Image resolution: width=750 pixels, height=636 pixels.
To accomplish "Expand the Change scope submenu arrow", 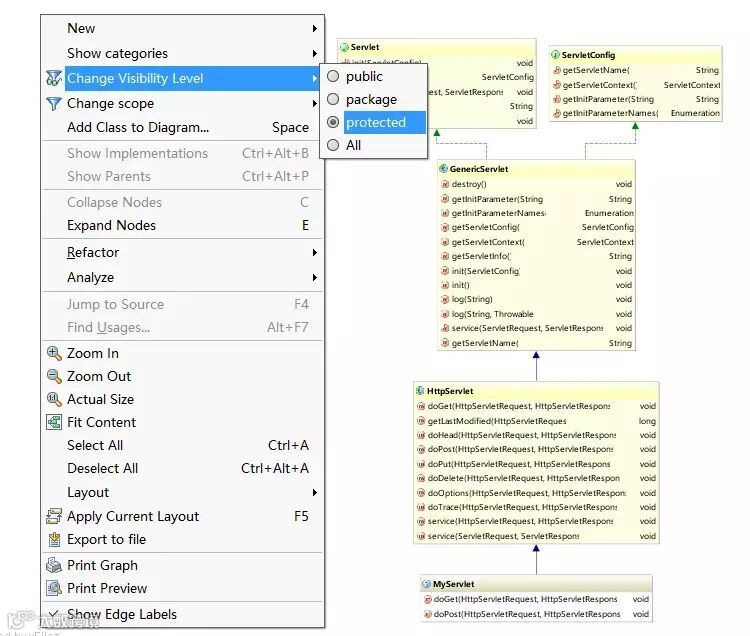I will (315, 103).
